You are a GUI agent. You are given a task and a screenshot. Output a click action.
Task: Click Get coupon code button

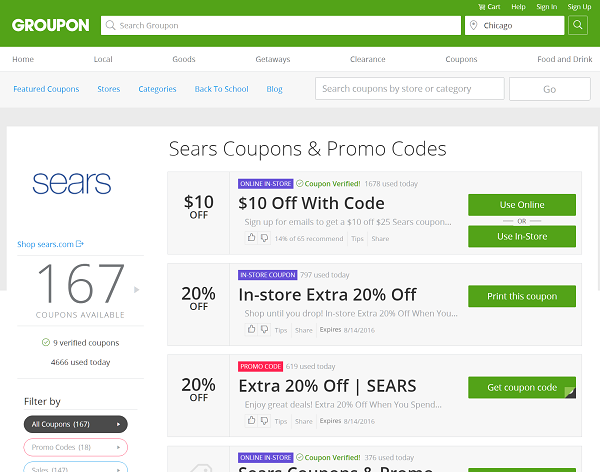(522, 387)
